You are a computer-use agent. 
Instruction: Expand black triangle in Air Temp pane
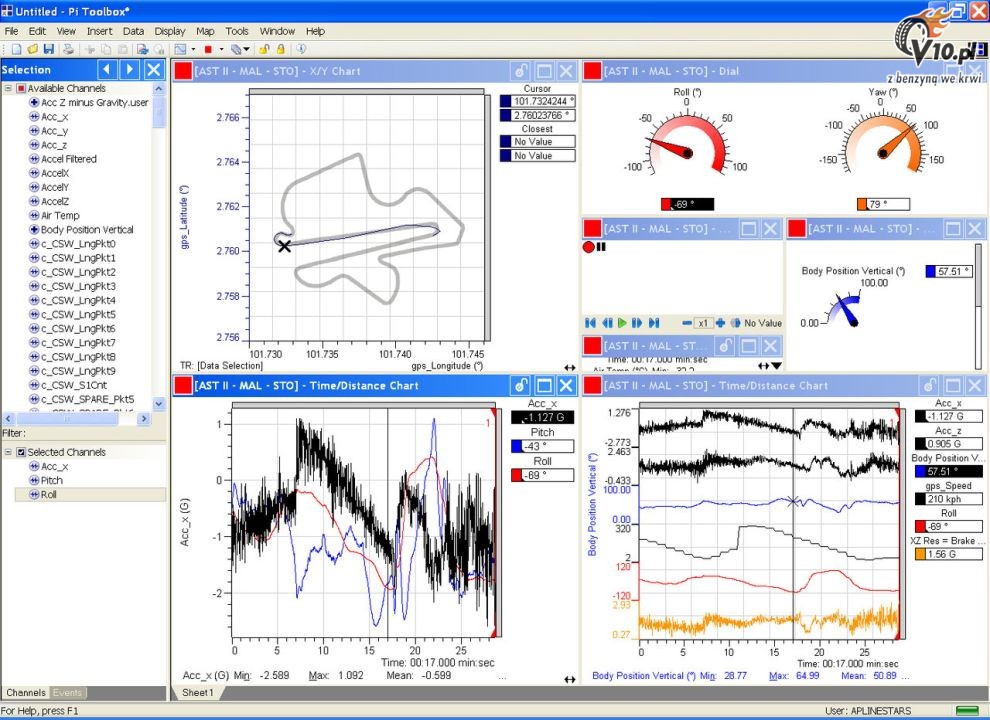(x=777, y=366)
